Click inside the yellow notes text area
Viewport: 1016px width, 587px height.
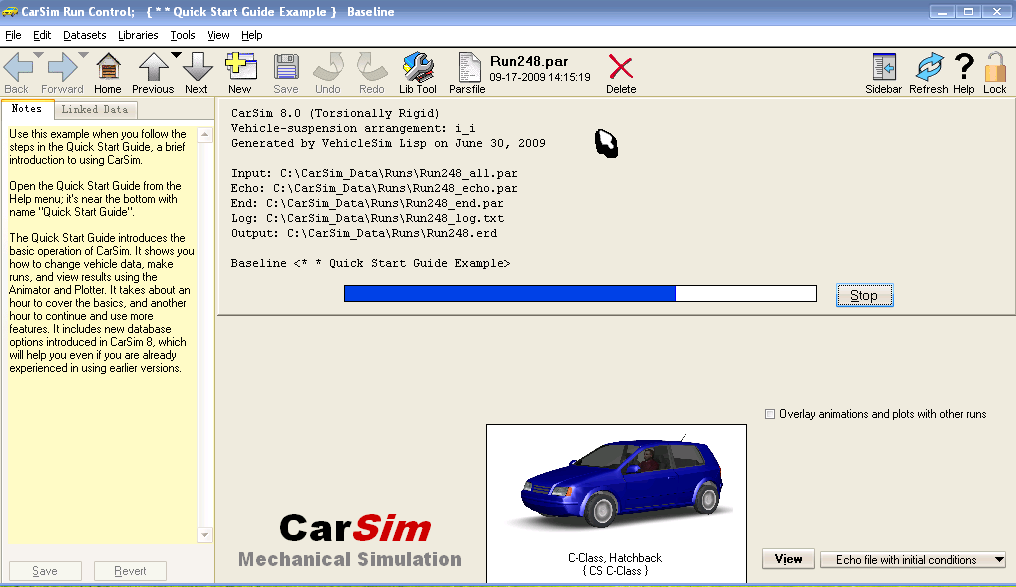point(102,335)
